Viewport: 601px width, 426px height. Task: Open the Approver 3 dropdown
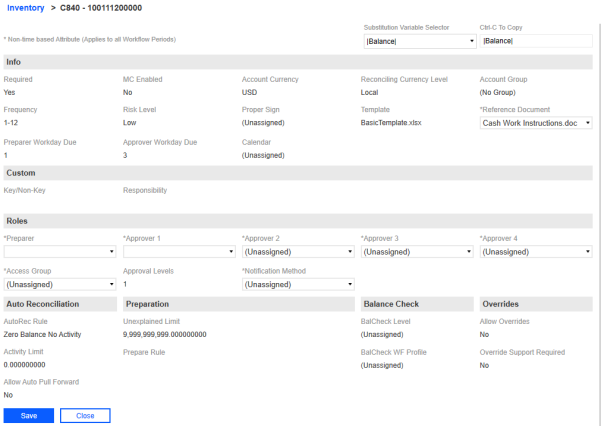[417, 252]
